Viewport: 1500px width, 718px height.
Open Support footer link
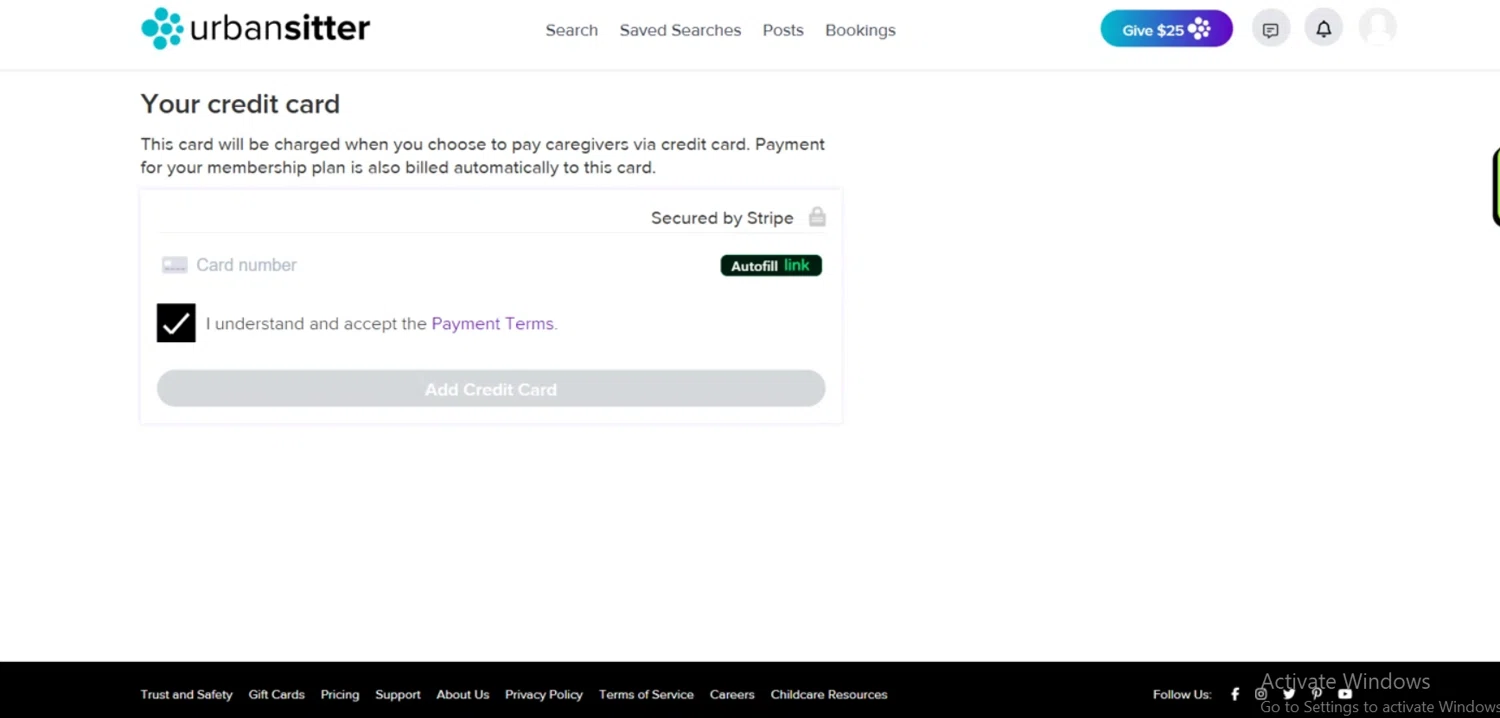pos(398,694)
